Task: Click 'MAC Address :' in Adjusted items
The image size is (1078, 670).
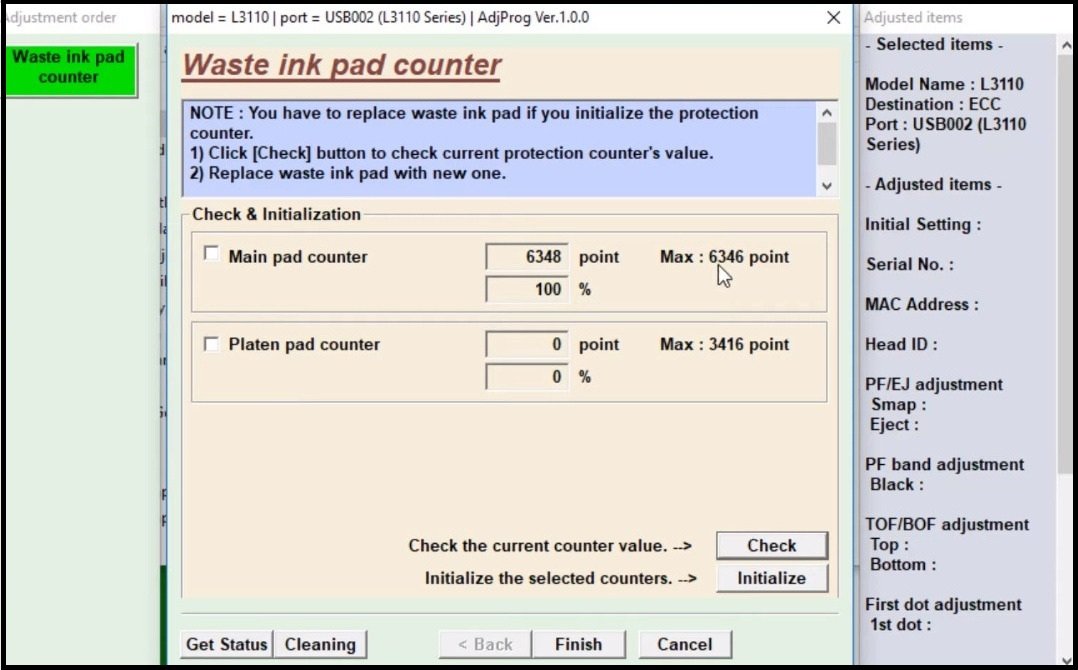Action: click(x=921, y=304)
